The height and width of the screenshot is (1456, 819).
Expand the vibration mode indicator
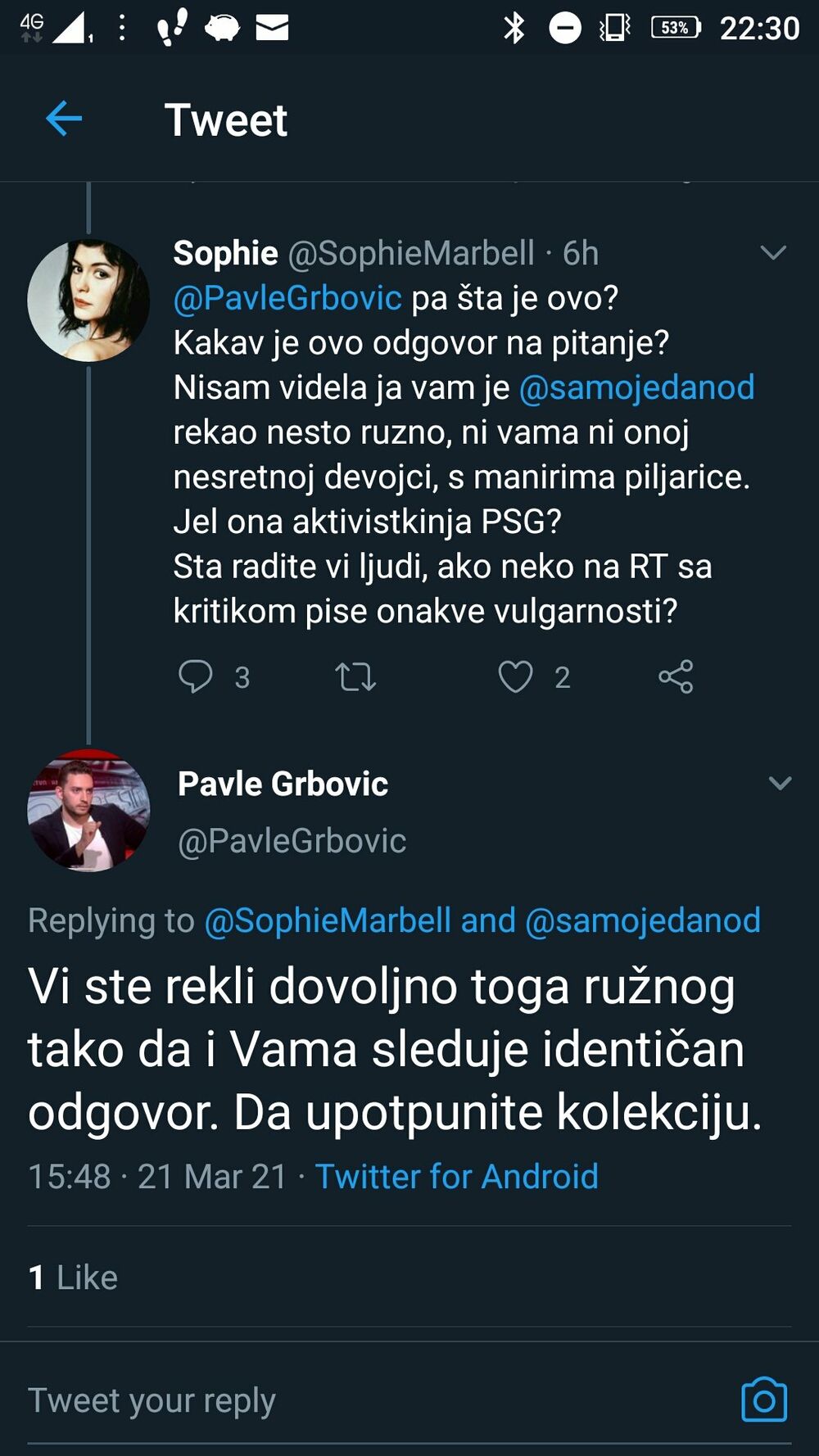[613, 27]
